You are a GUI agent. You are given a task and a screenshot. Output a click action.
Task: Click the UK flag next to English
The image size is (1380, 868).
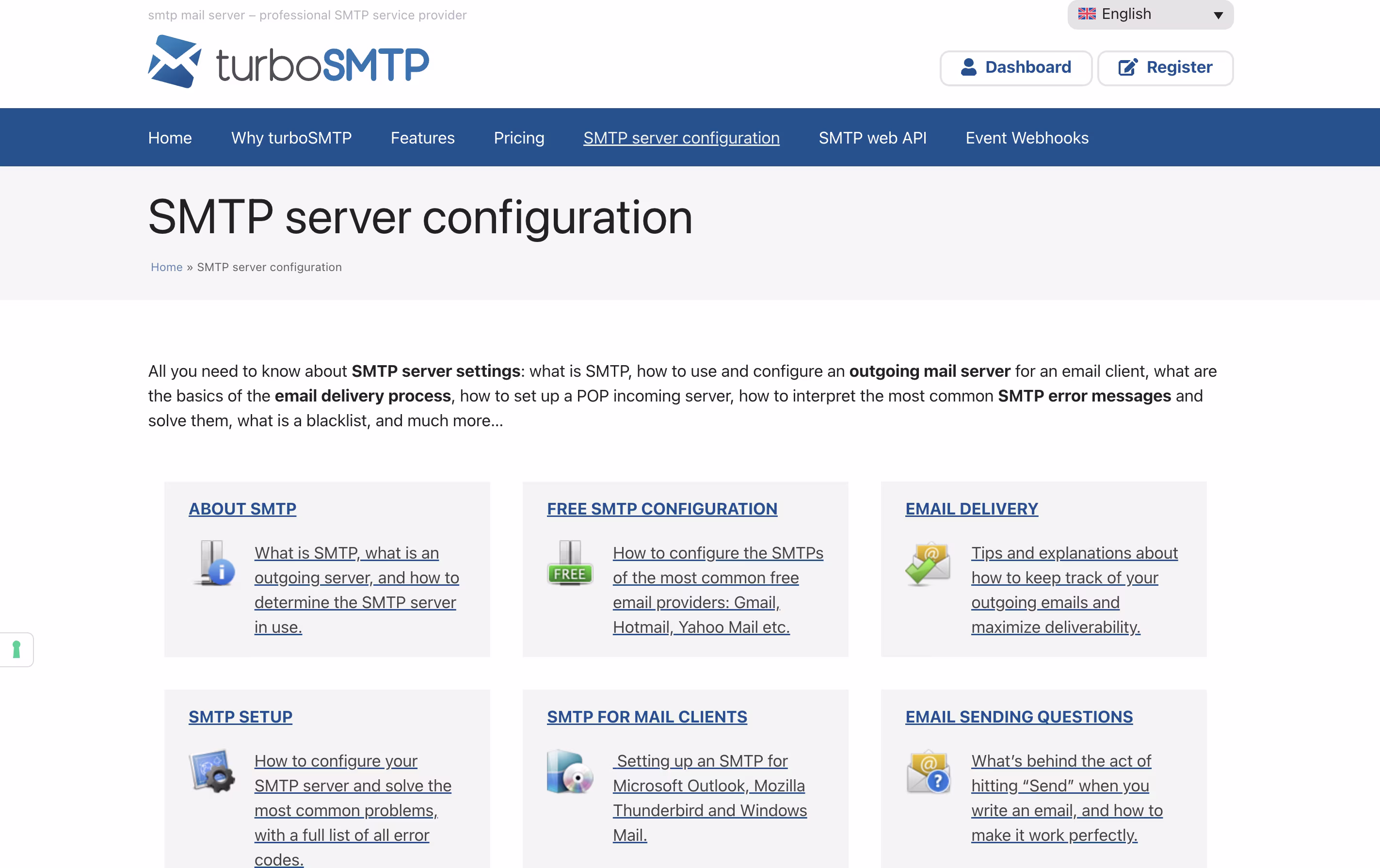pyautogui.click(x=1087, y=14)
